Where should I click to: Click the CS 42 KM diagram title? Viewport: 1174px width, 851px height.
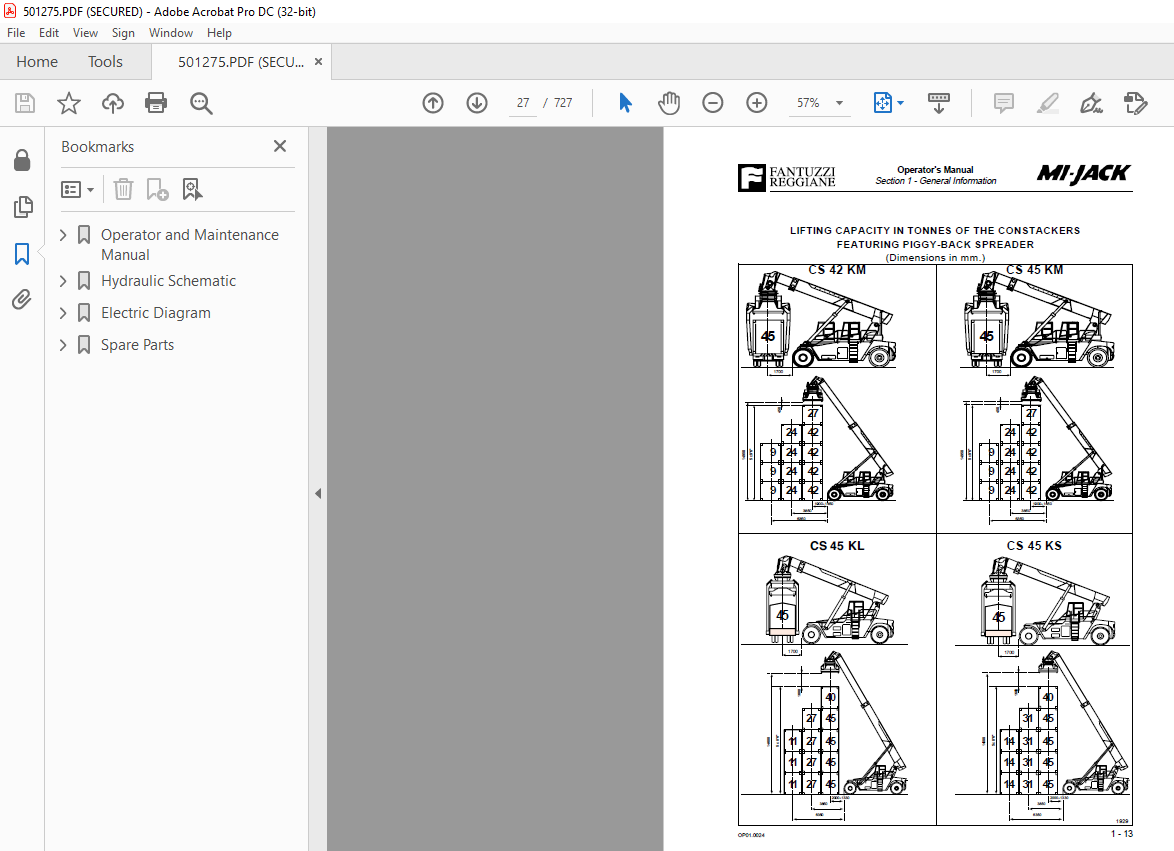pyautogui.click(x=836, y=270)
